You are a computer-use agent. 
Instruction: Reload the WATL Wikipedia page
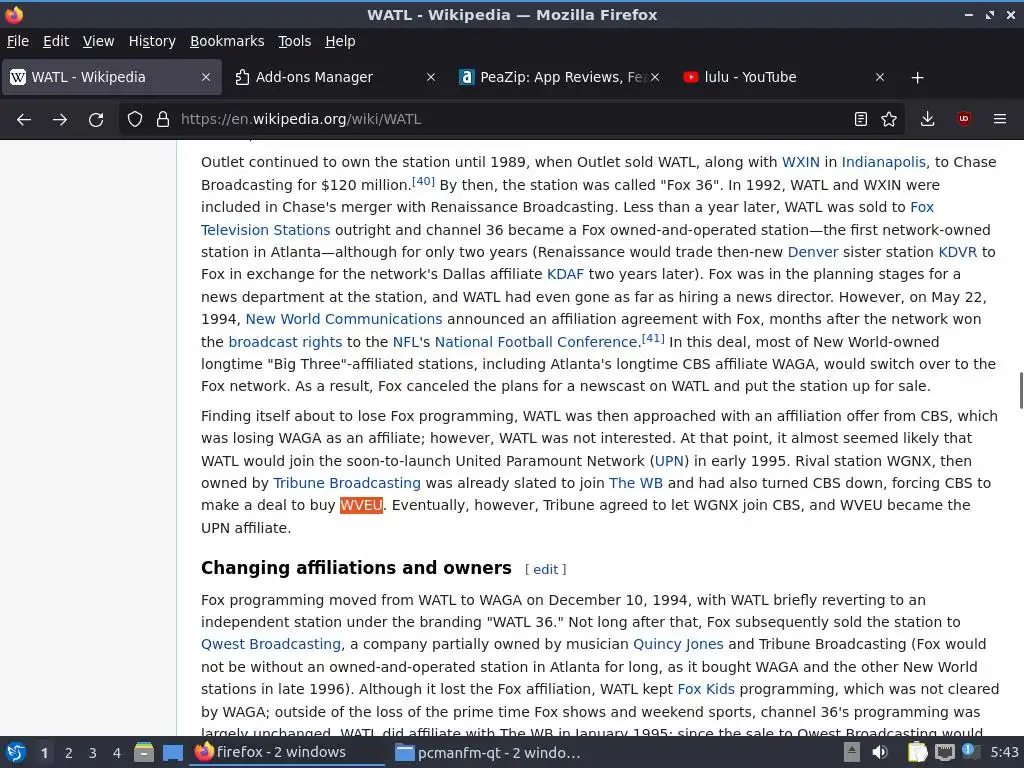click(96, 119)
